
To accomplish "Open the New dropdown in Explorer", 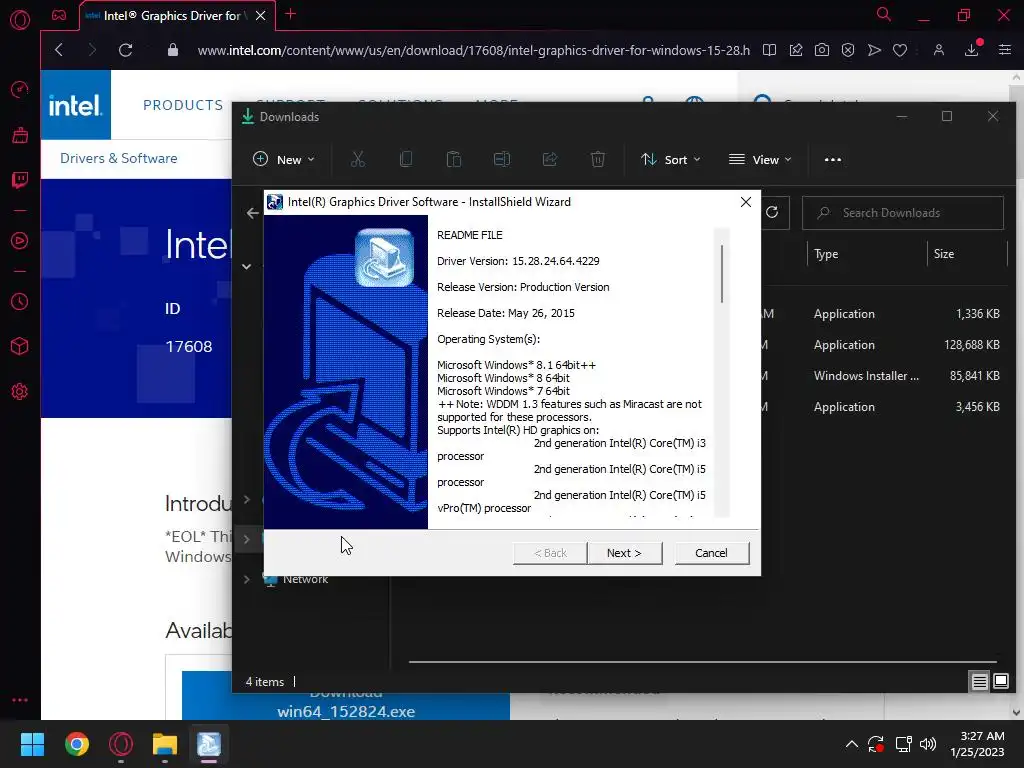I will (283, 159).
